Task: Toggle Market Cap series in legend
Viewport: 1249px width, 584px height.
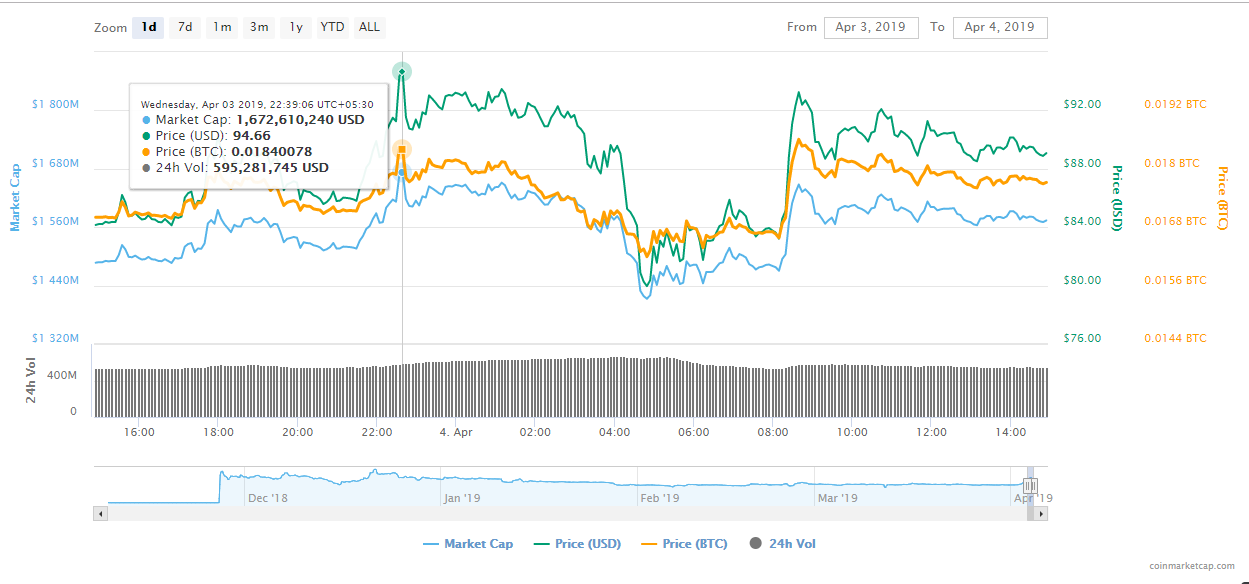Action: [468, 544]
